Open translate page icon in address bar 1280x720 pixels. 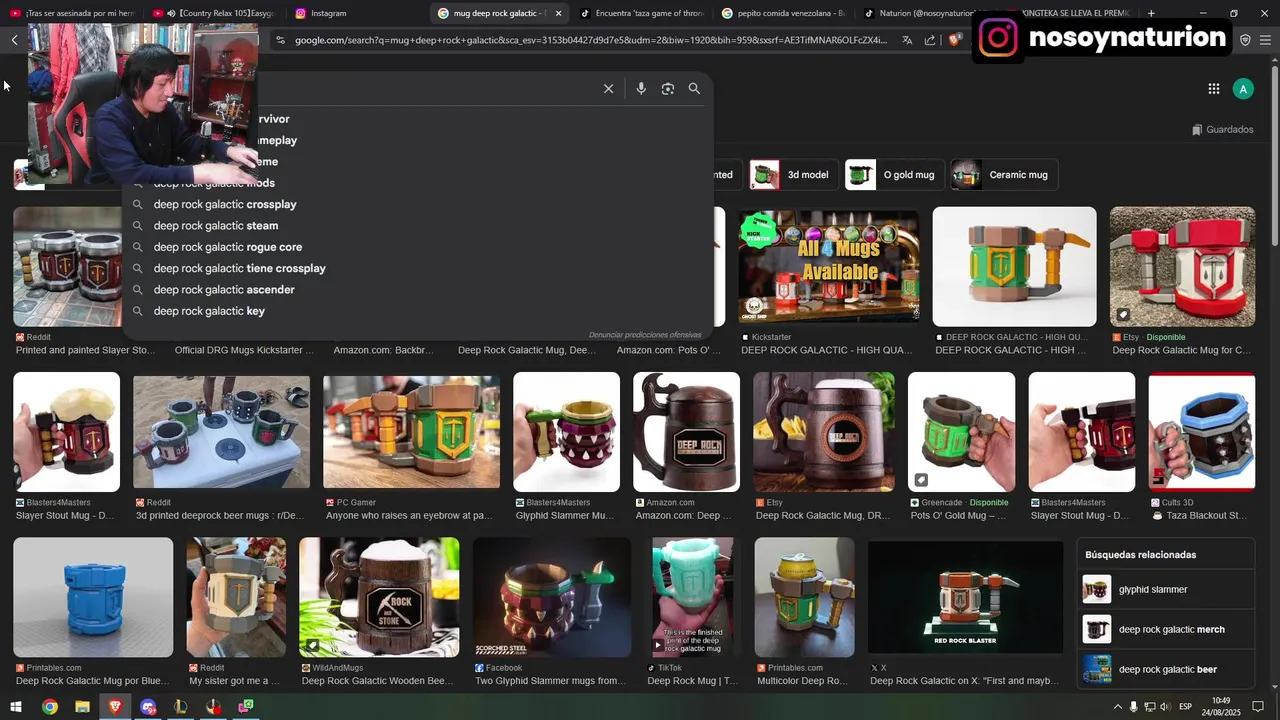point(907,40)
